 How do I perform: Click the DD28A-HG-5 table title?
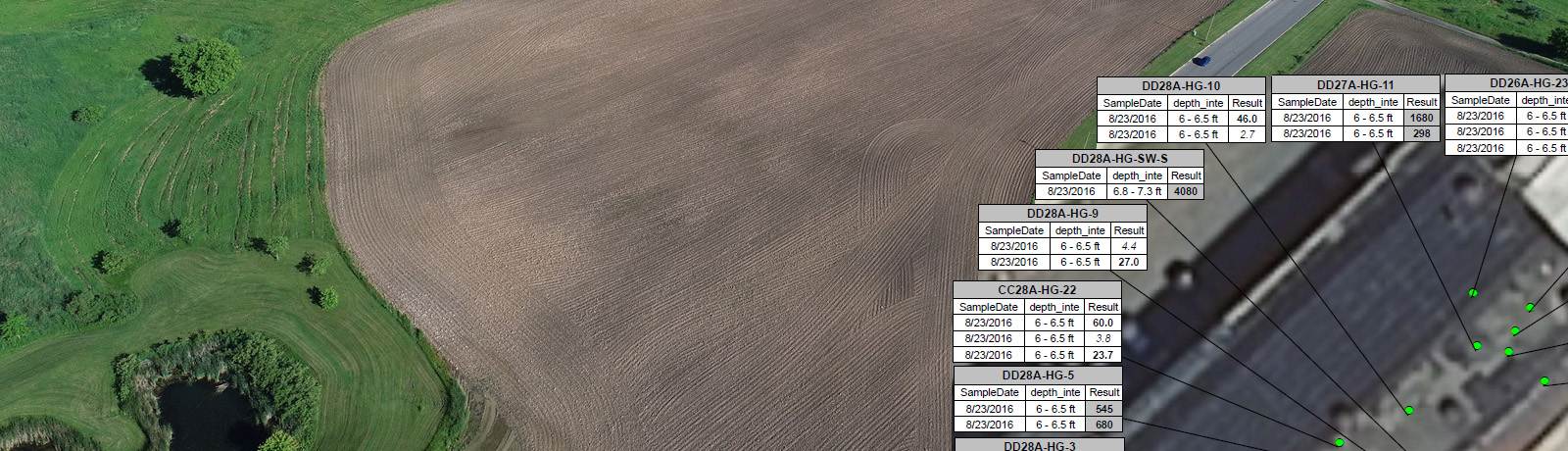pyautogui.click(x=1038, y=375)
